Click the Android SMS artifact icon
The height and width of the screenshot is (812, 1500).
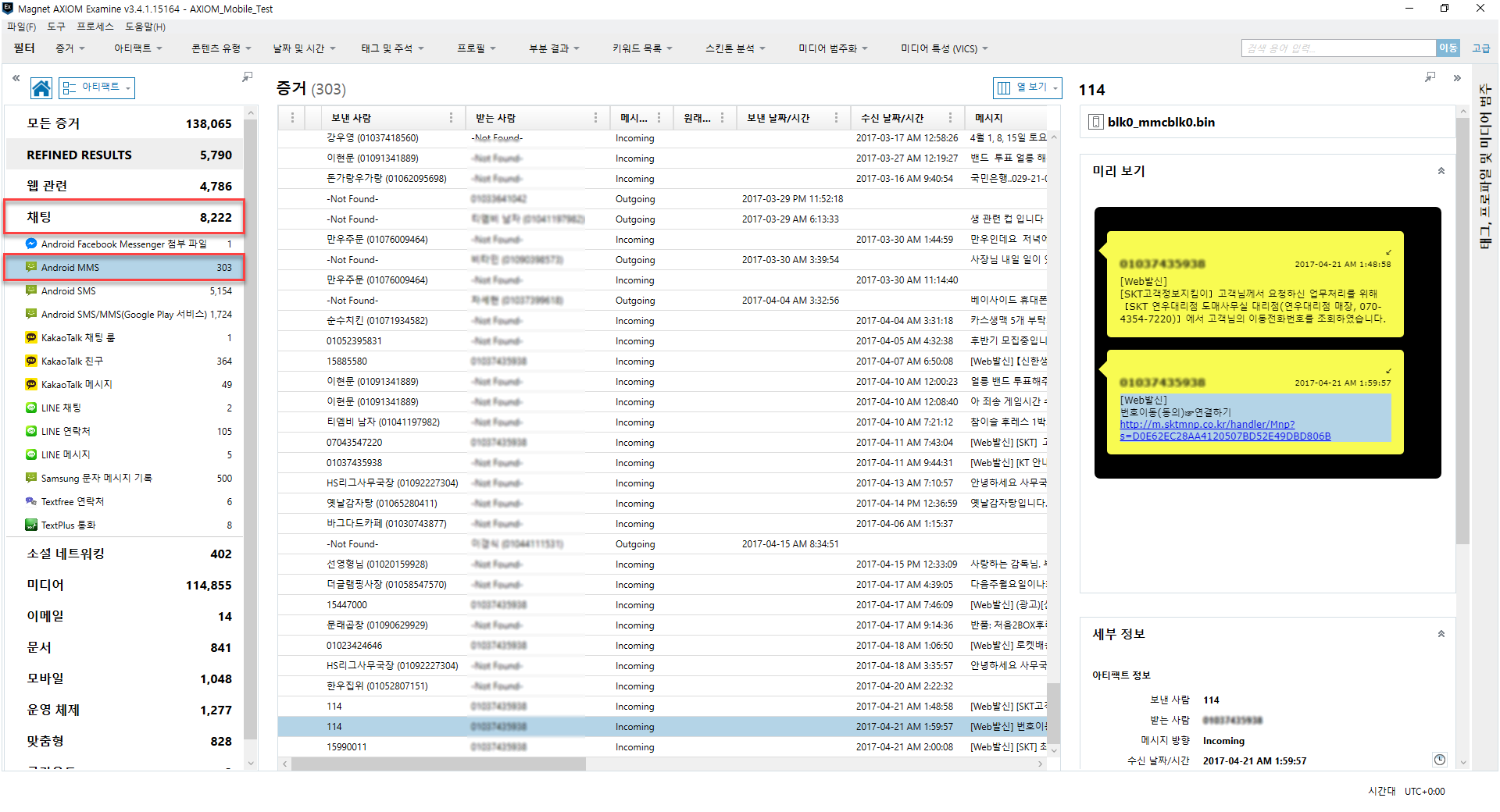pyautogui.click(x=31, y=290)
